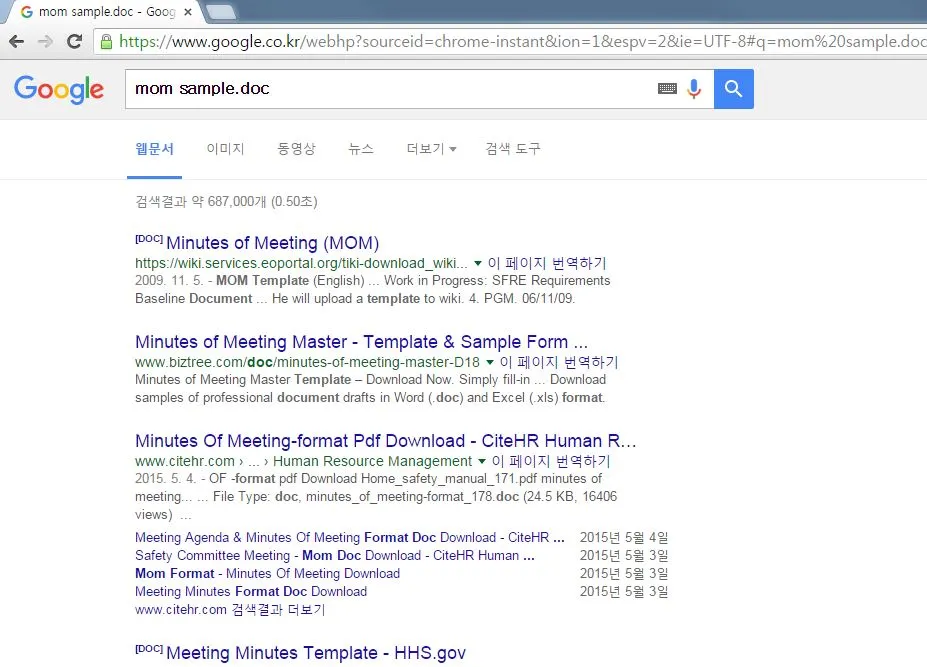
Task: Click the green URL 'www.biztree.com/doc/minutes-of-meeting-master-D18'
Action: click(307, 362)
